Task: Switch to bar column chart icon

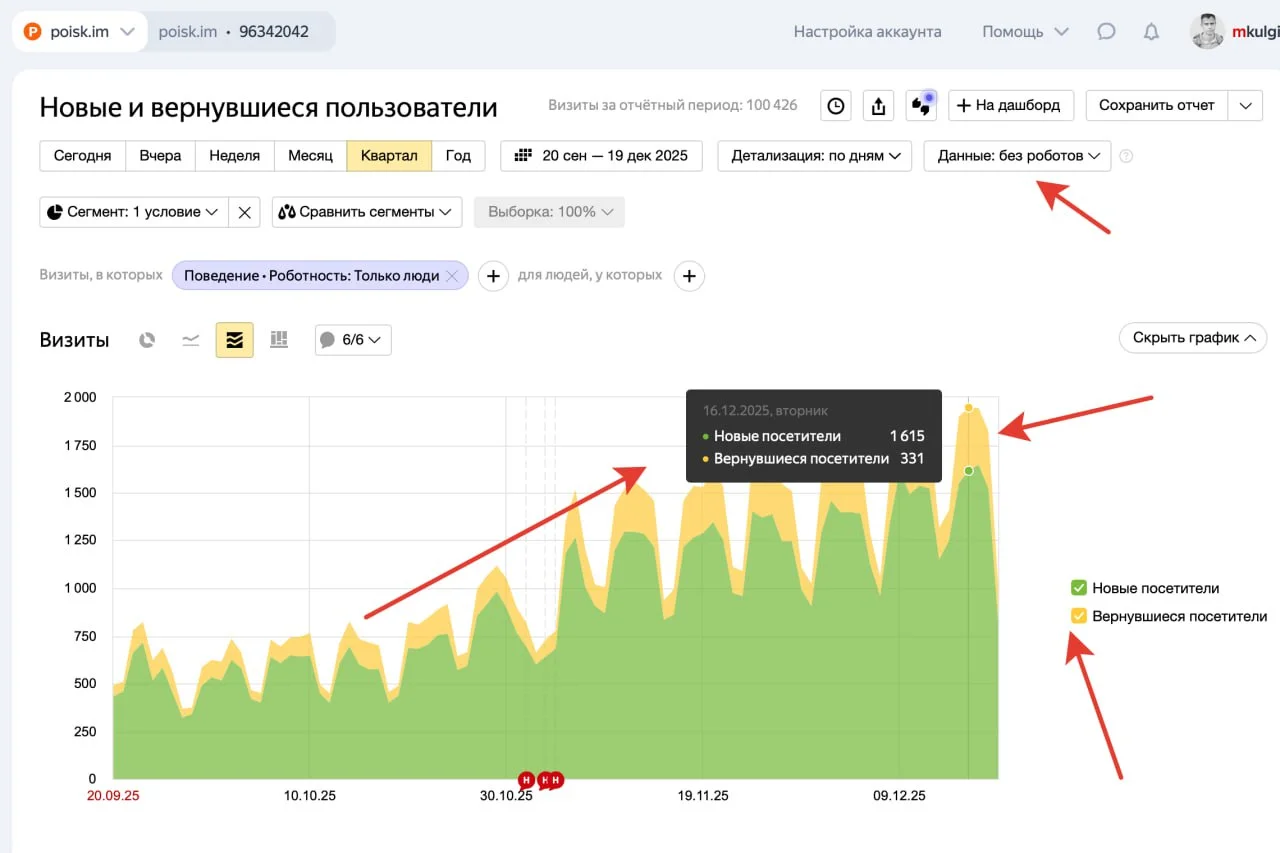Action: click(279, 340)
